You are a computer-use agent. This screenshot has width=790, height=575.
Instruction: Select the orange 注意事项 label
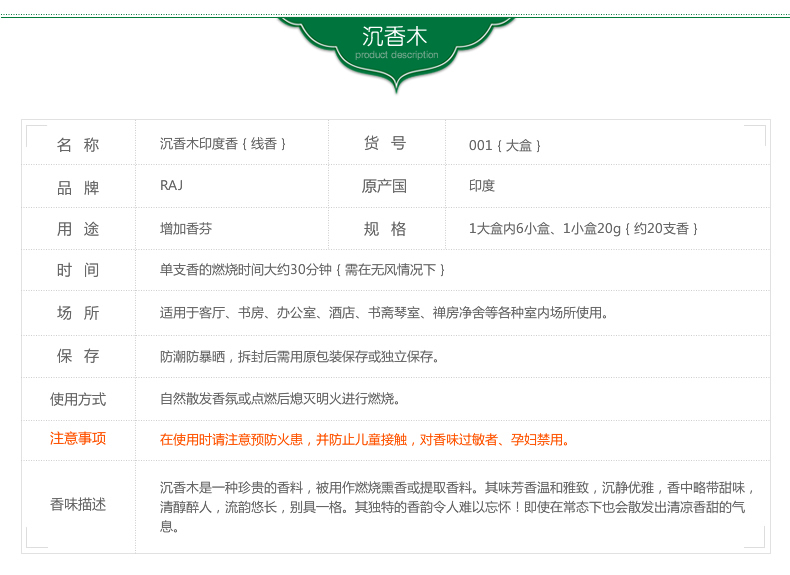coord(78,438)
